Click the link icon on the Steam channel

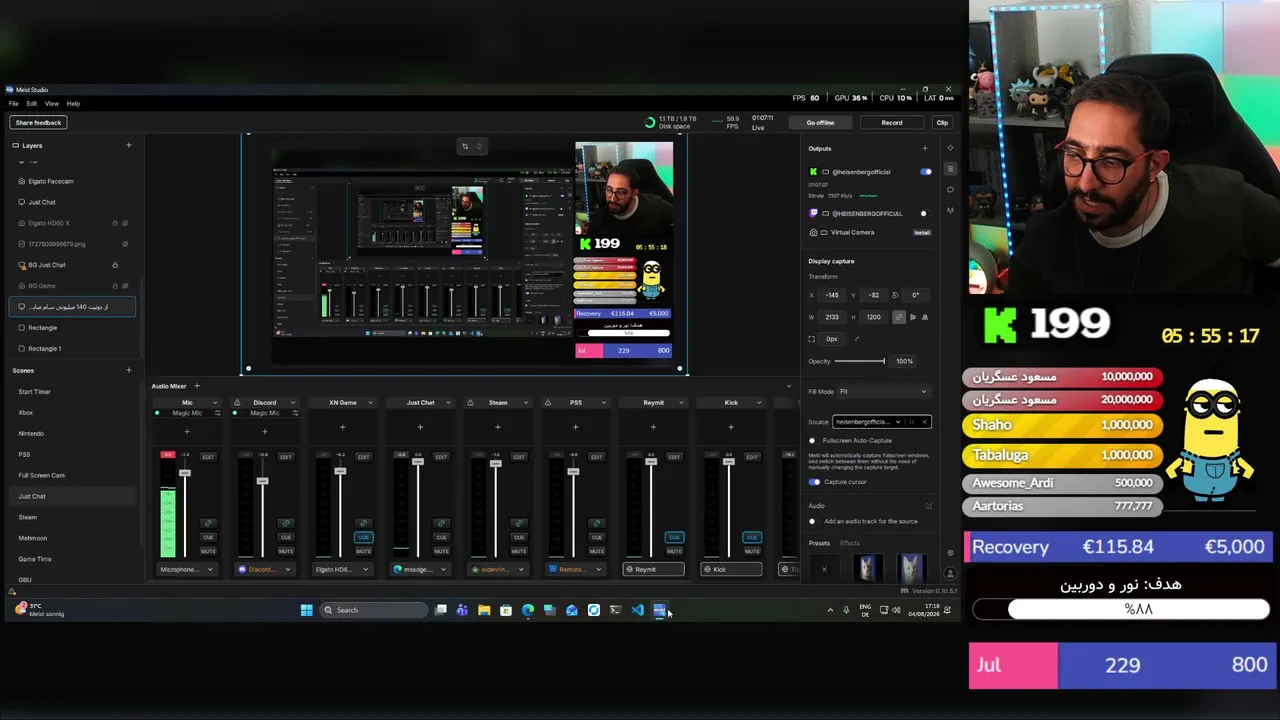pyautogui.click(x=519, y=523)
